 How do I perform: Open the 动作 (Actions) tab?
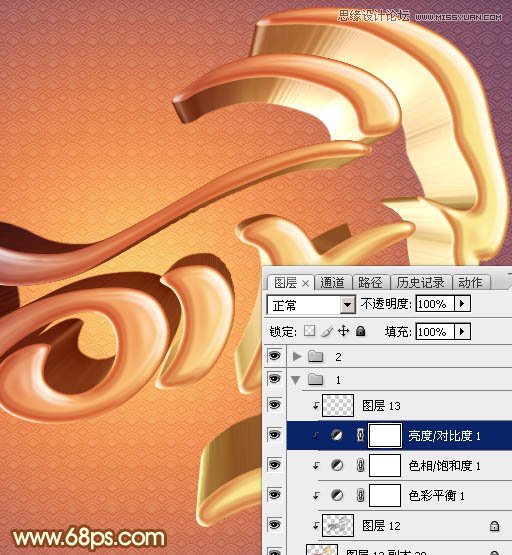pos(470,282)
